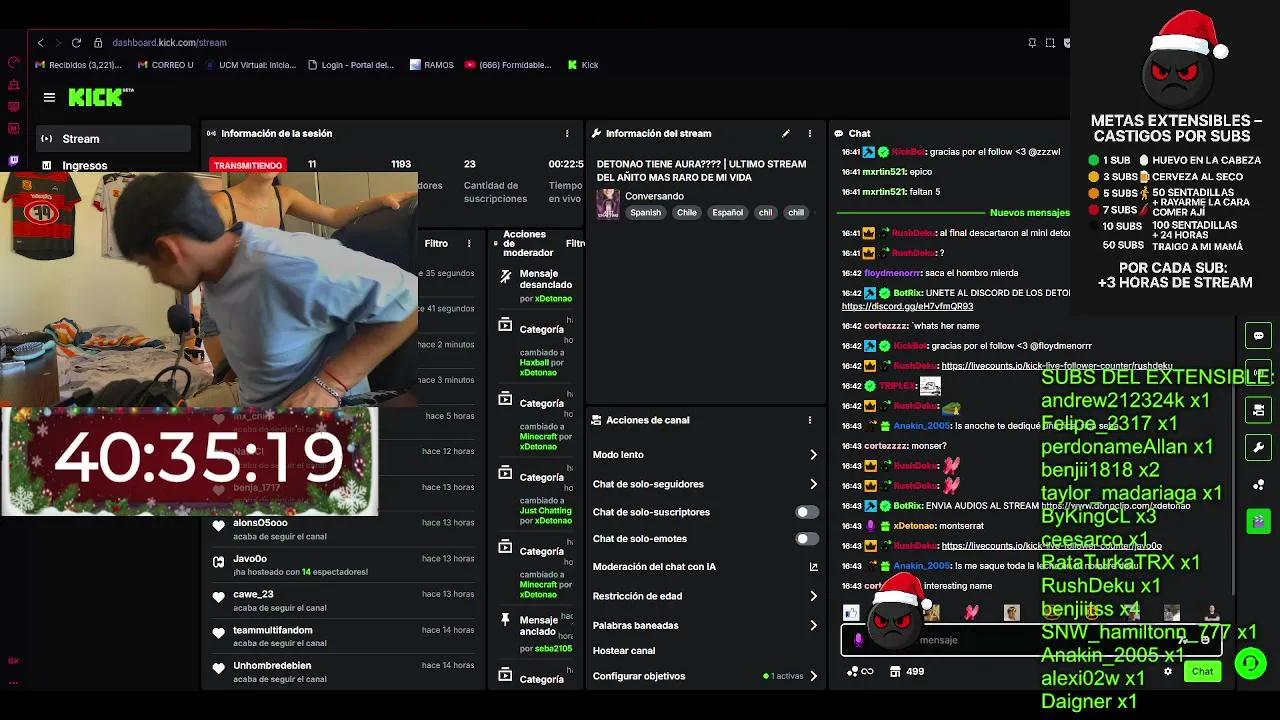This screenshot has height=720, width=1280.
Task: Open Login - Portal bookmark
Action: [350, 65]
